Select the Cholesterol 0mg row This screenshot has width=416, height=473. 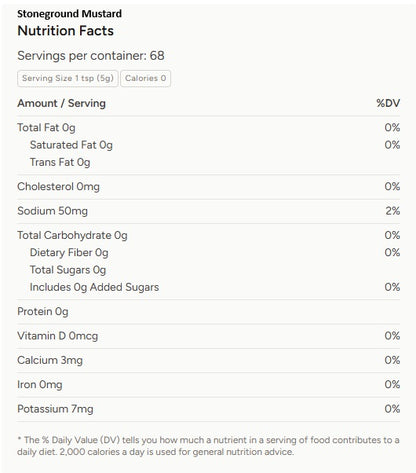[x=209, y=187]
